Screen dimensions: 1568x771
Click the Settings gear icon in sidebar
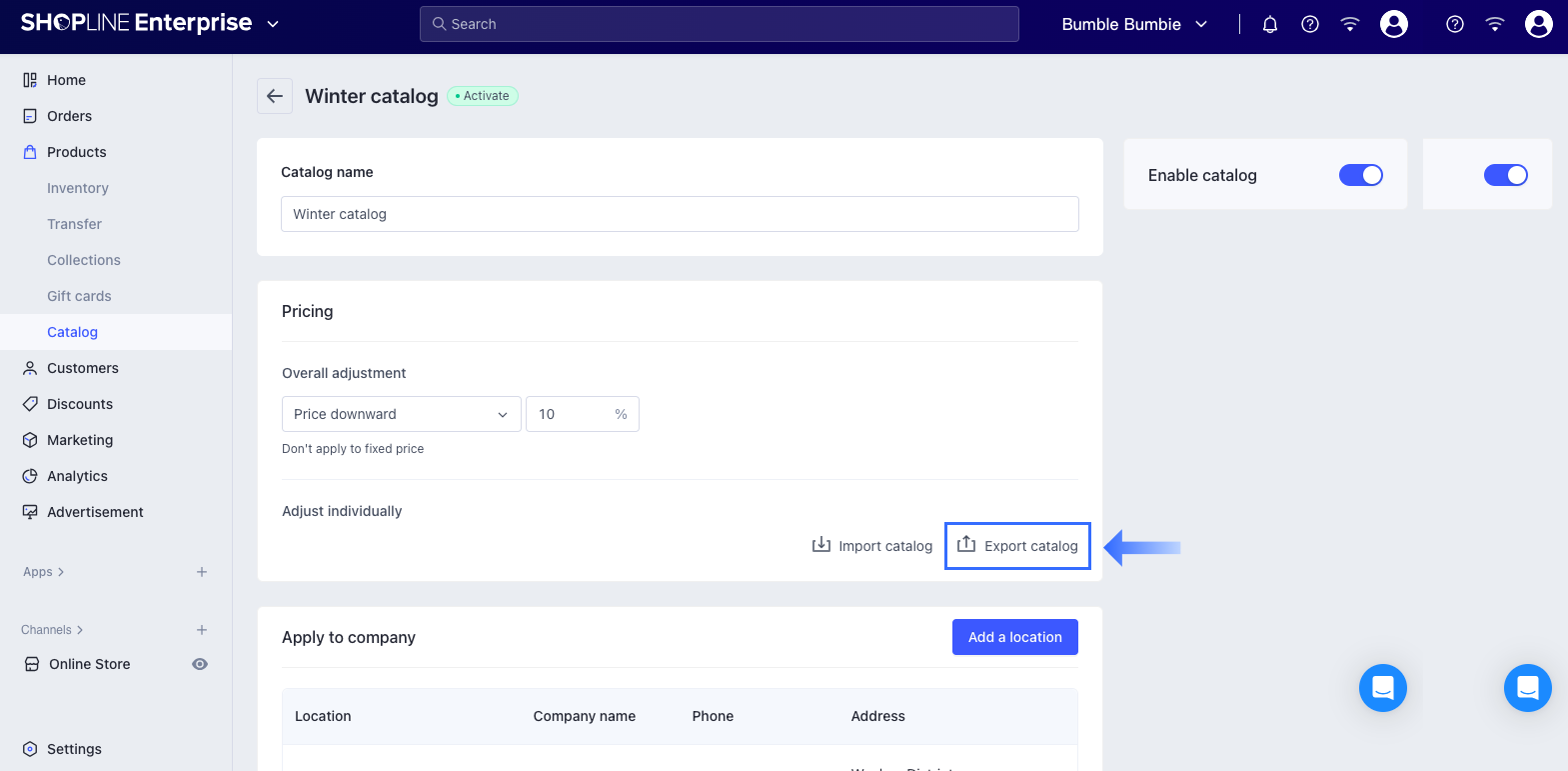tap(30, 749)
